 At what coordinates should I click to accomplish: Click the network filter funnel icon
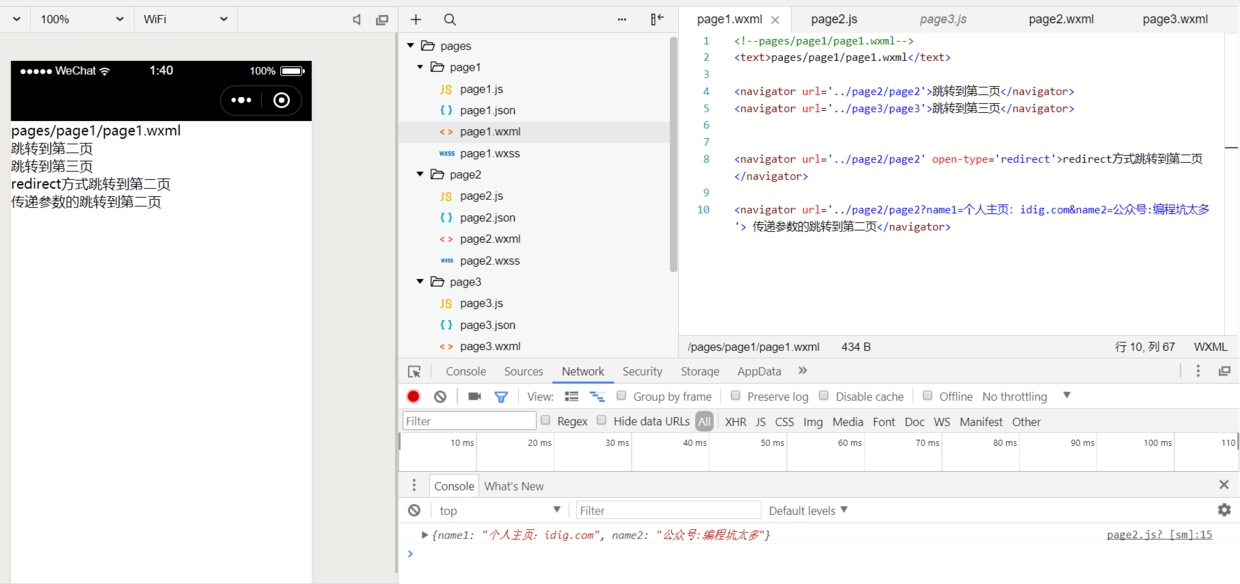[x=501, y=396]
